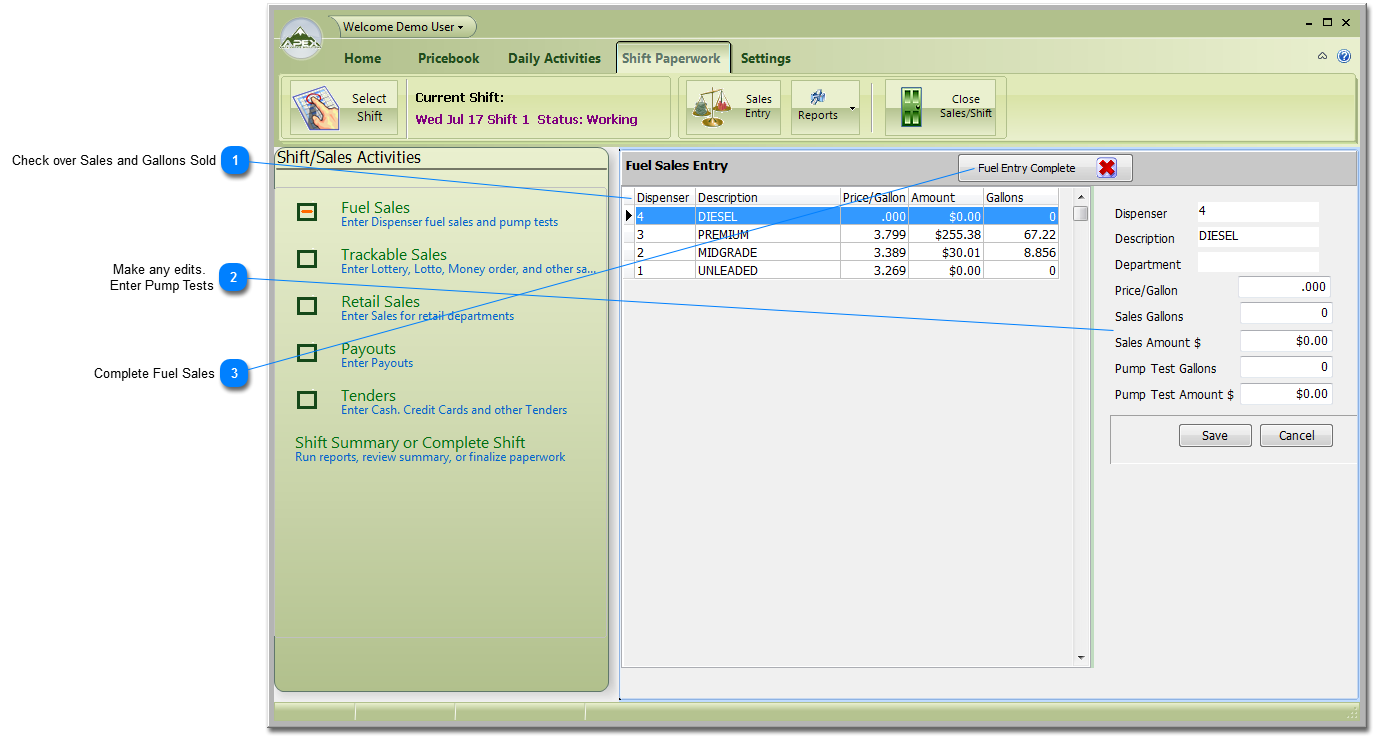Viewport: 1375px width, 736px height.
Task: Click the Select Shift hand icon
Action: tap(317, 108)
